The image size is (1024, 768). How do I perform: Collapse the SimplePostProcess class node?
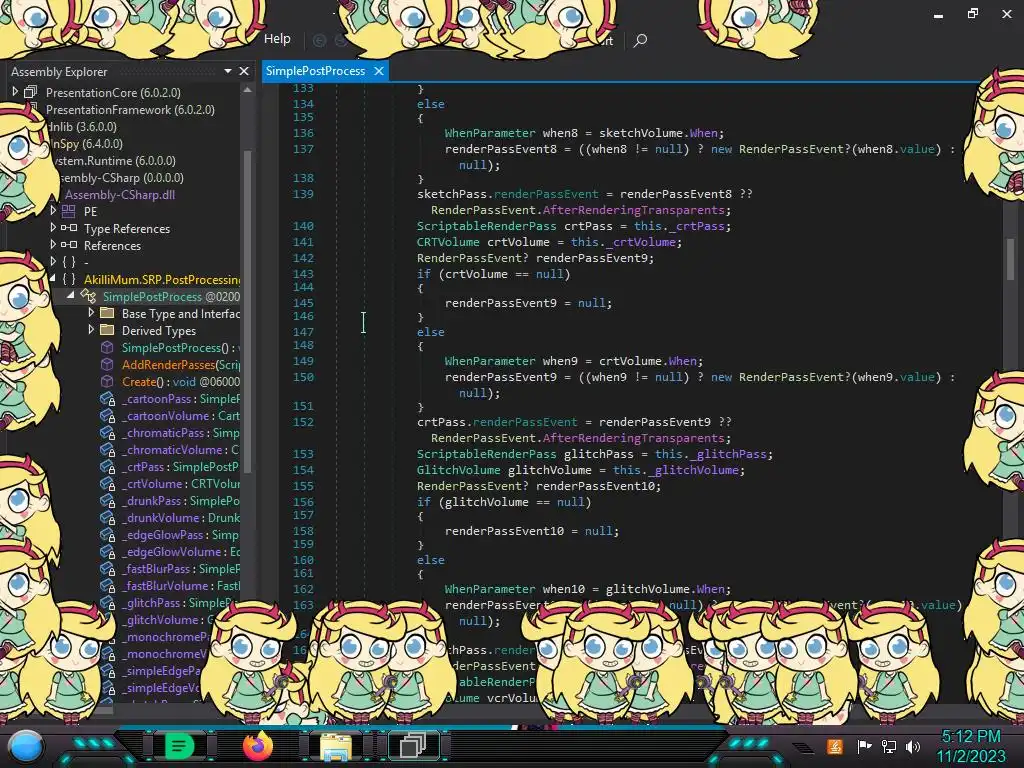(x=71, y=296)
